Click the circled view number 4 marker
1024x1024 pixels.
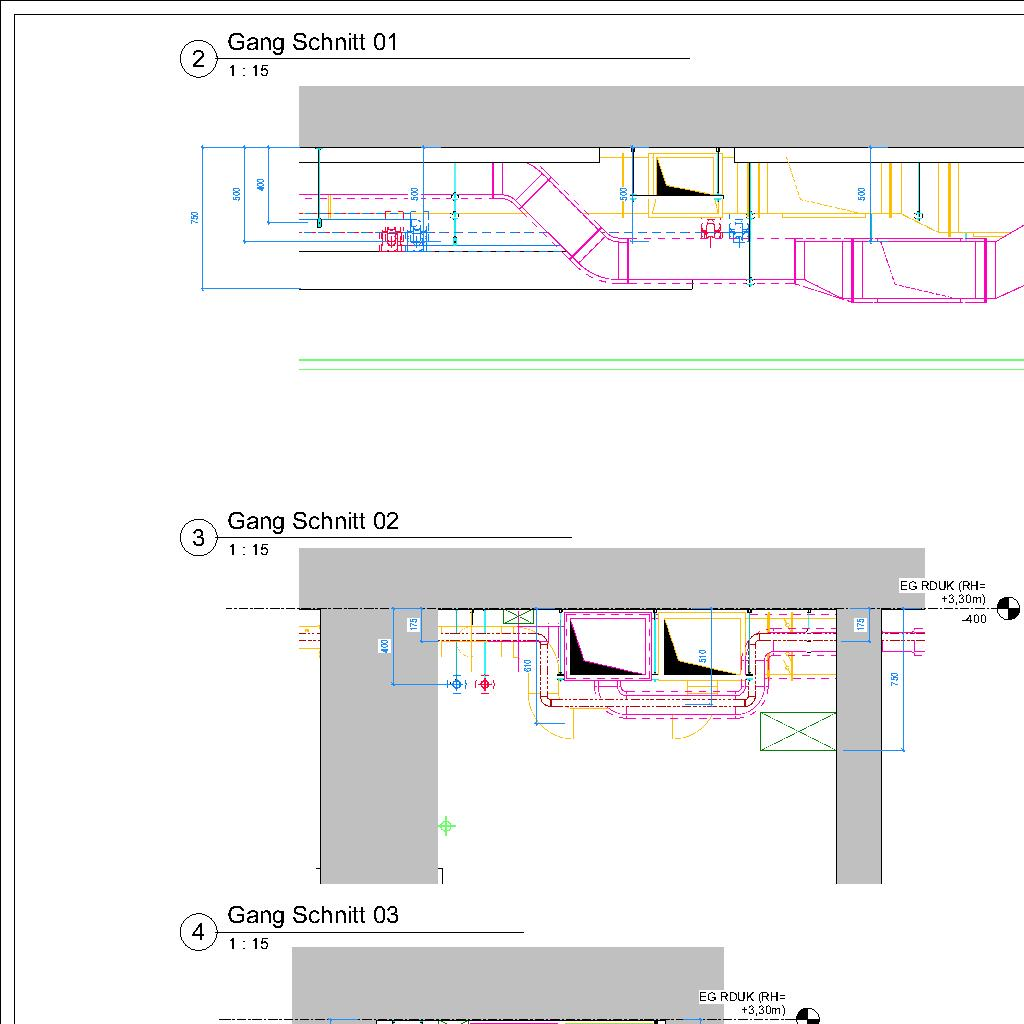click(198, 933)
